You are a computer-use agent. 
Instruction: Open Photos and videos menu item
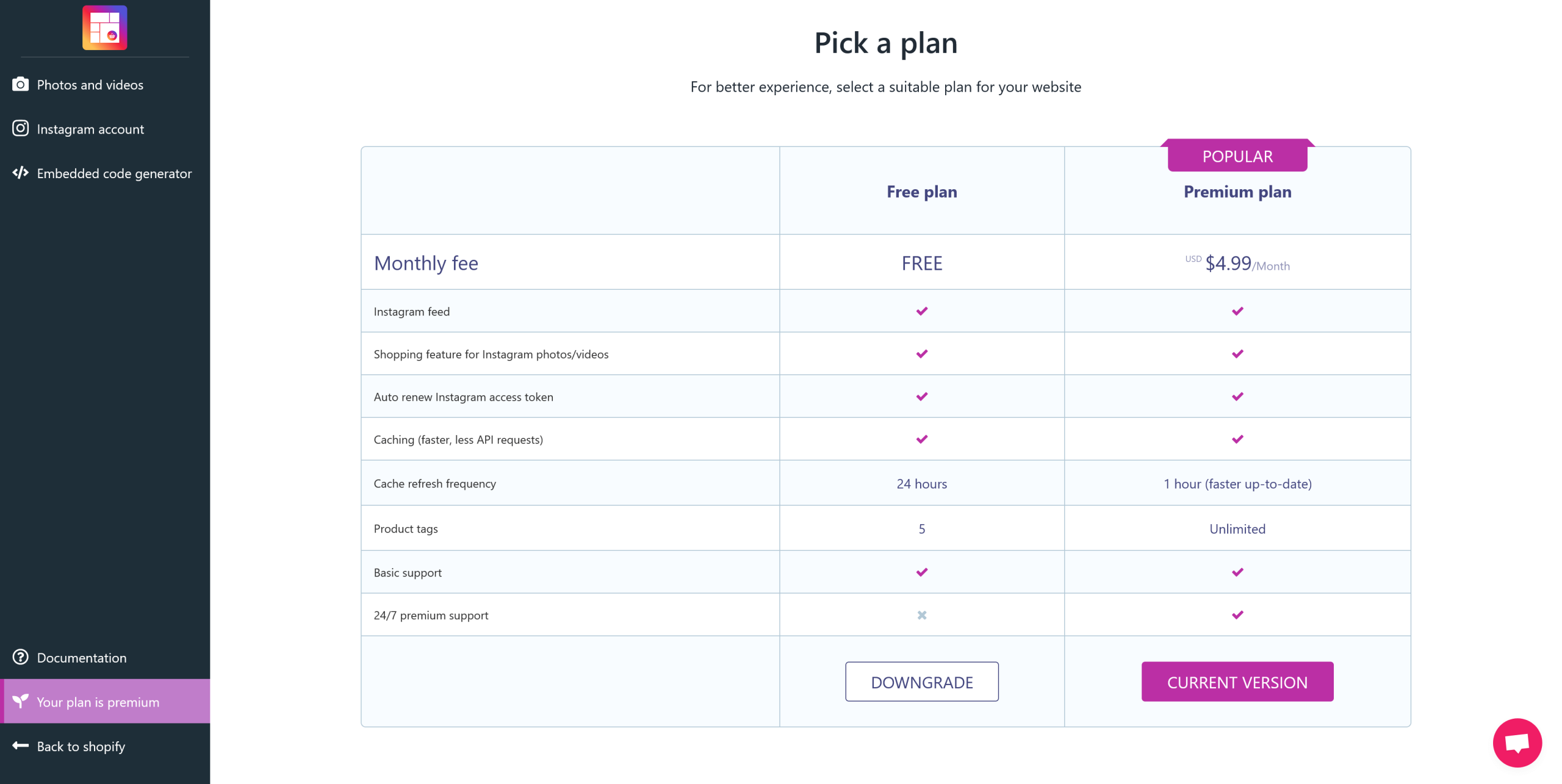pyautogui.click(x=90, y=85)
